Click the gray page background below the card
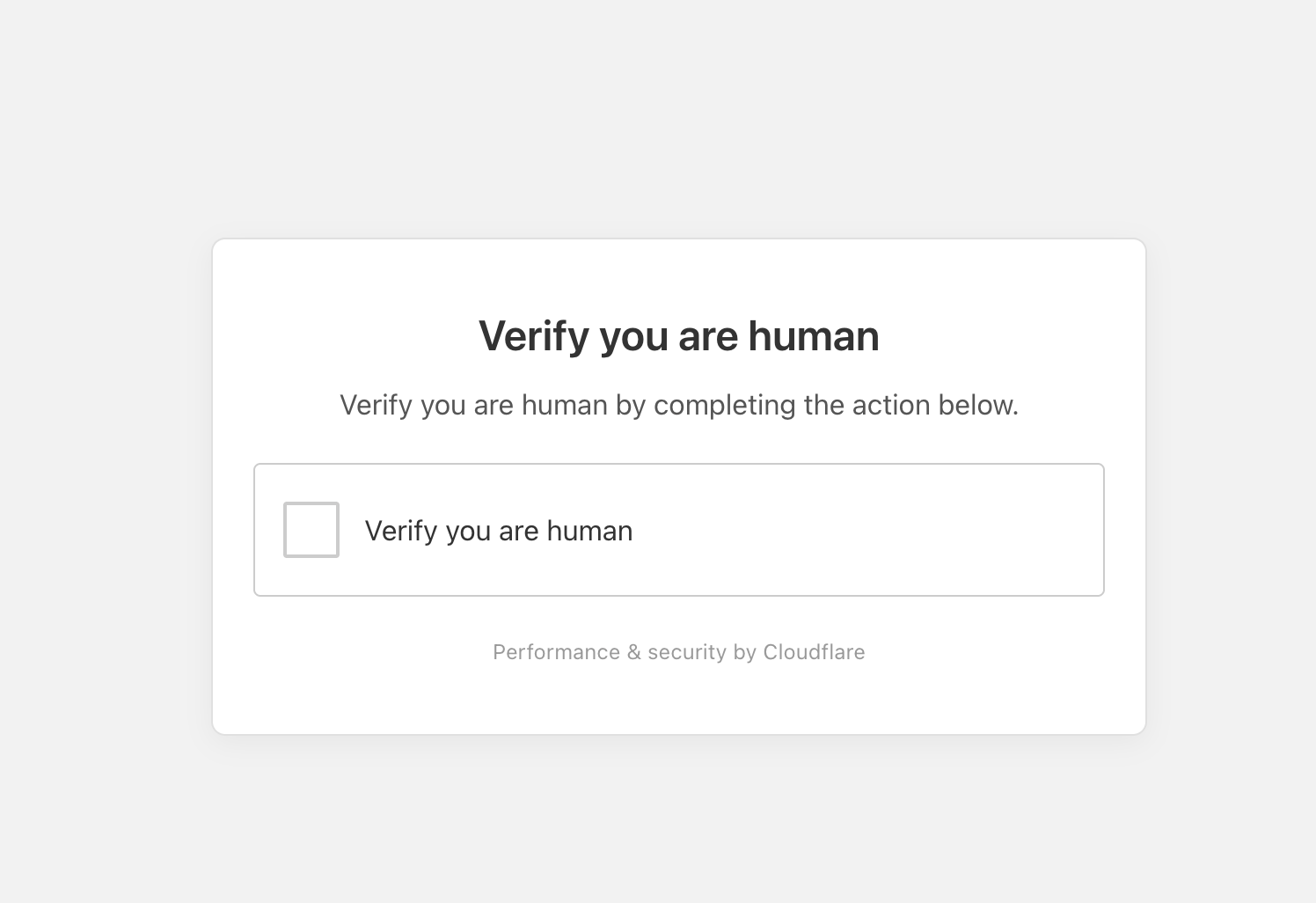1316x903 pixels. pyautogui.click(x=658, y=819)
